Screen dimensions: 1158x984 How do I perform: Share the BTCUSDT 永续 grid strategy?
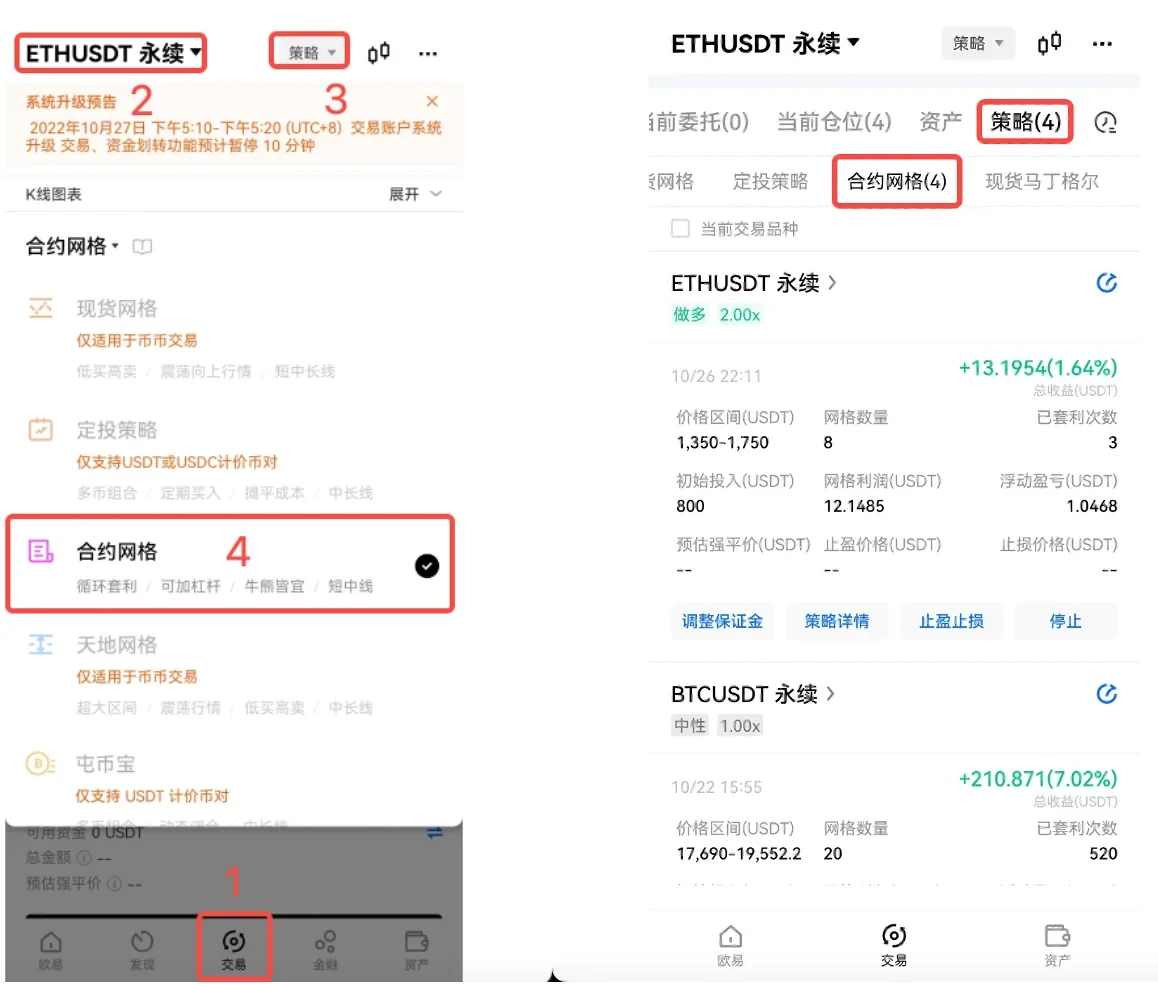click(1106, 694)
